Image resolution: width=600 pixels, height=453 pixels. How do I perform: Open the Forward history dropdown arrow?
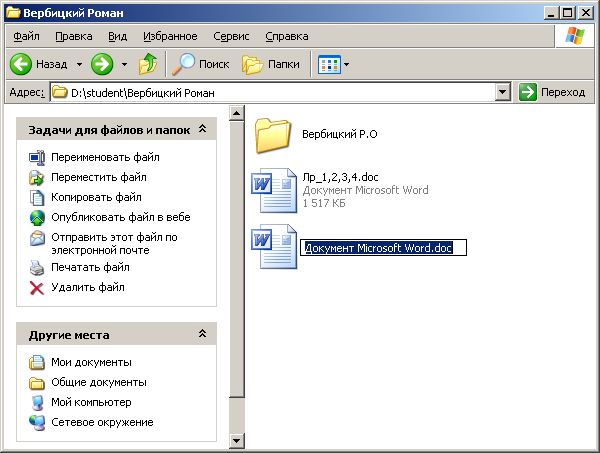[124, 64]
